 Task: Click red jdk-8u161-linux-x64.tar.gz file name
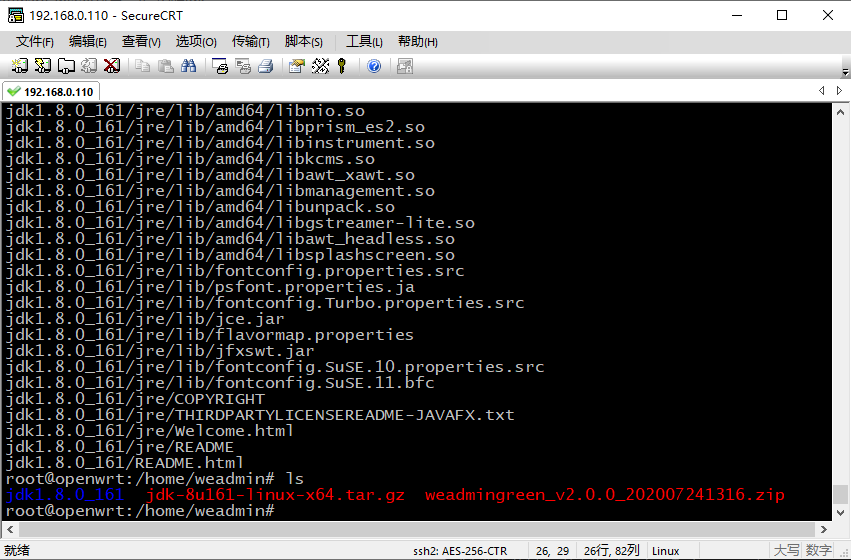coord(275,494)
